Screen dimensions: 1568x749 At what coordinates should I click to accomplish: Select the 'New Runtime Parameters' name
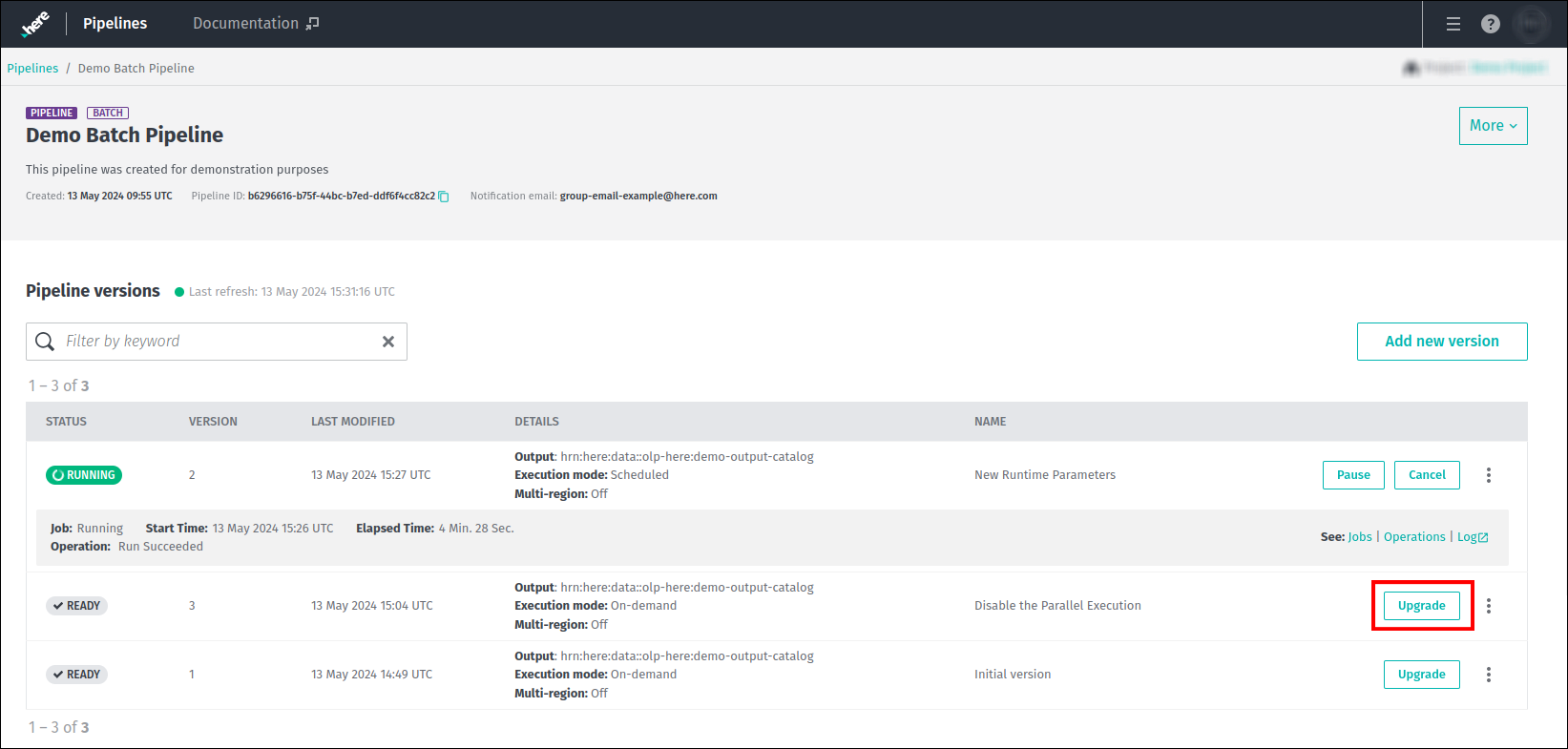click(x=1045, y=475)
